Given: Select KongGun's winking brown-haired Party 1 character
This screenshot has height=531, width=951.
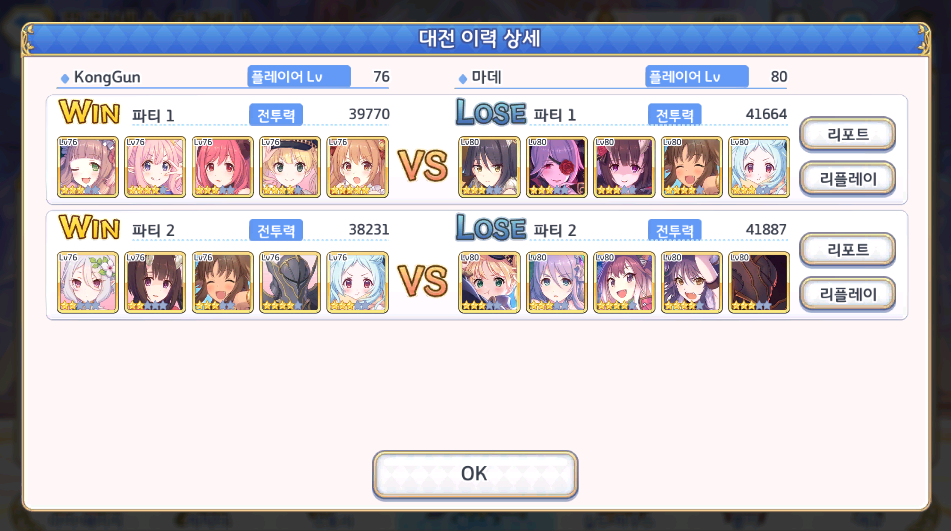Looking at the screenshot, I should click(88, 167).
